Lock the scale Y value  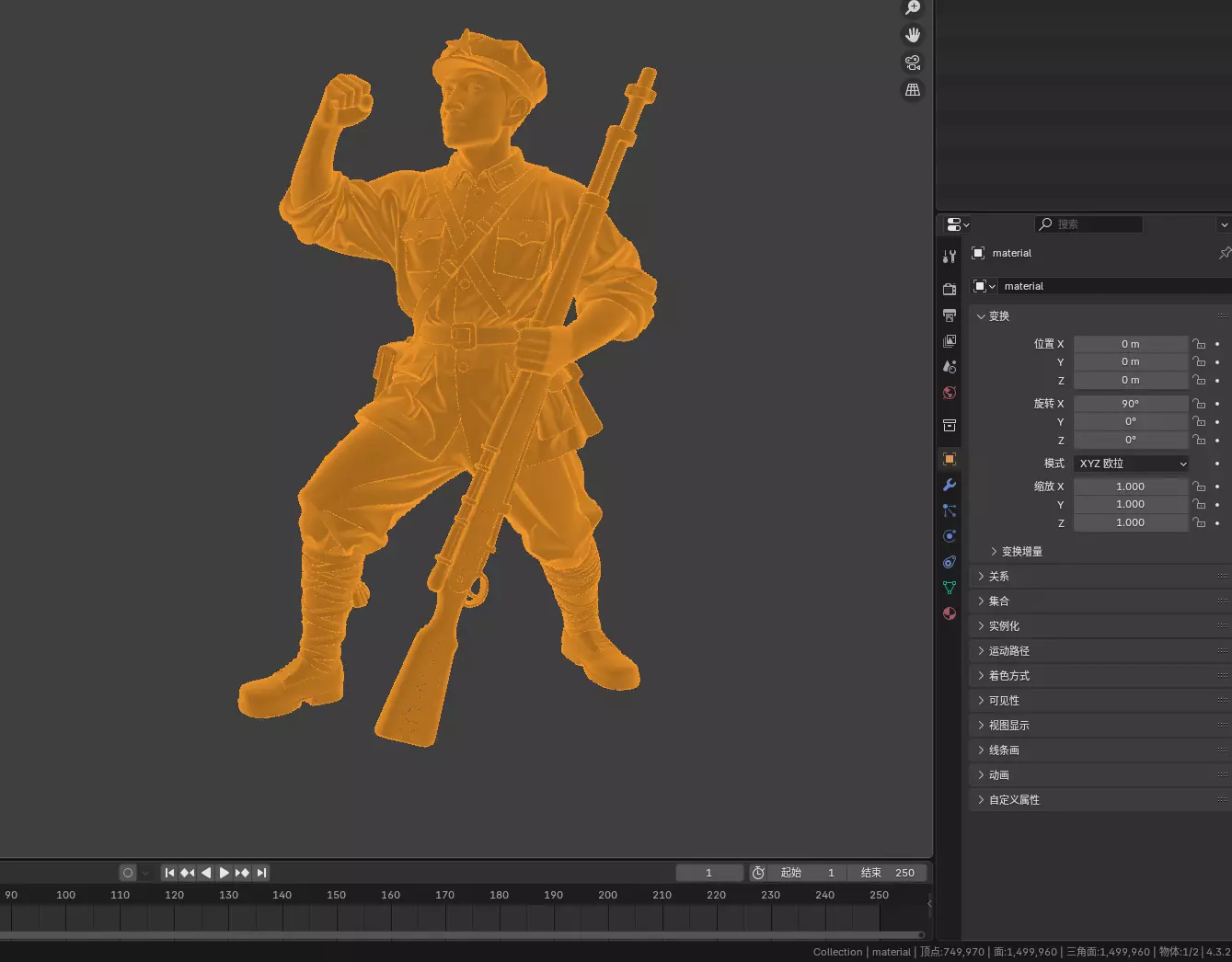point(1199,505)
